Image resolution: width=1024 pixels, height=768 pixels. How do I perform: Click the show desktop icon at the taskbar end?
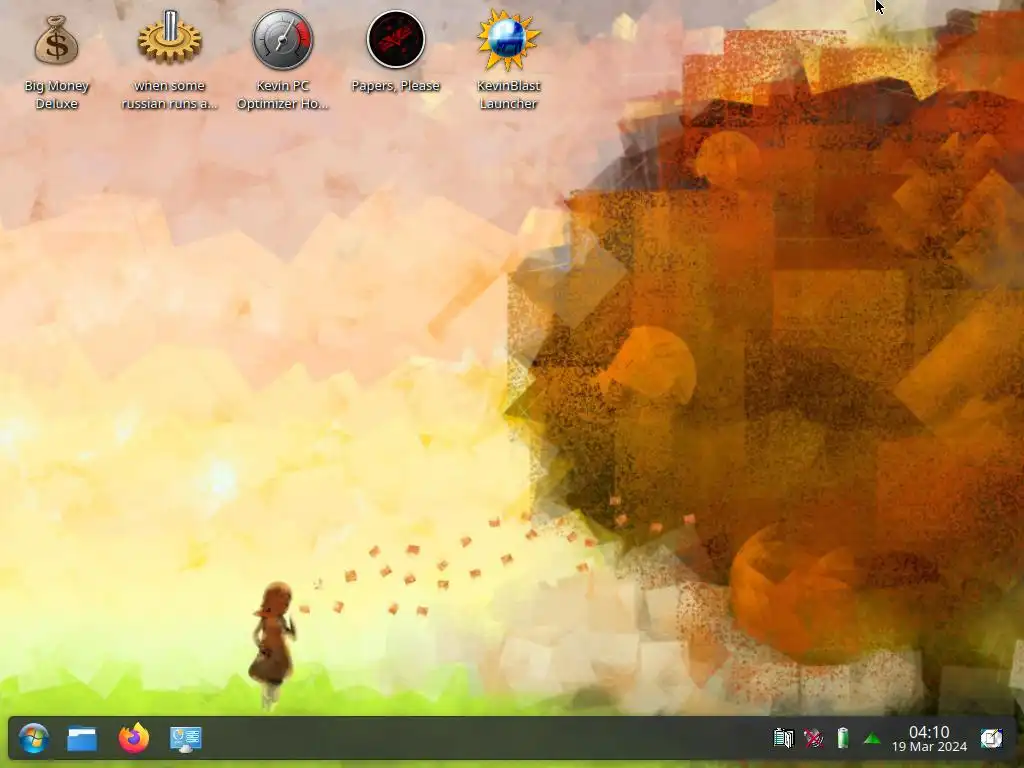991,739
